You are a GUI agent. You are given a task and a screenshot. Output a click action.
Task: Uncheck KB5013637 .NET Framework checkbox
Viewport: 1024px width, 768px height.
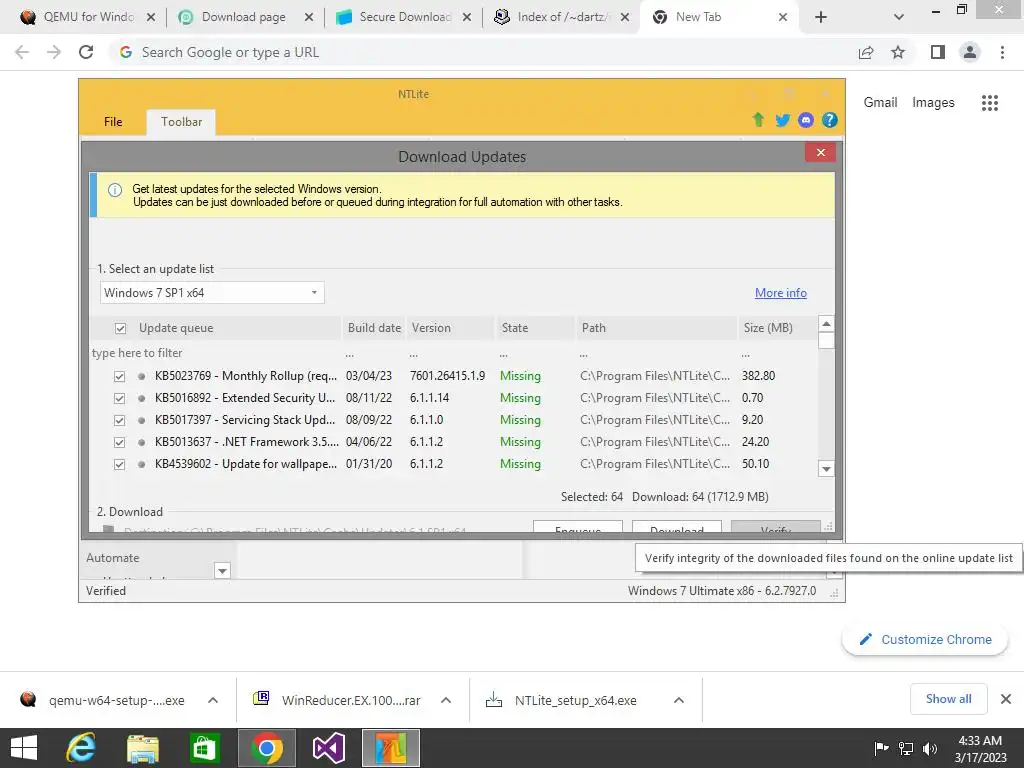pos(119,443)
